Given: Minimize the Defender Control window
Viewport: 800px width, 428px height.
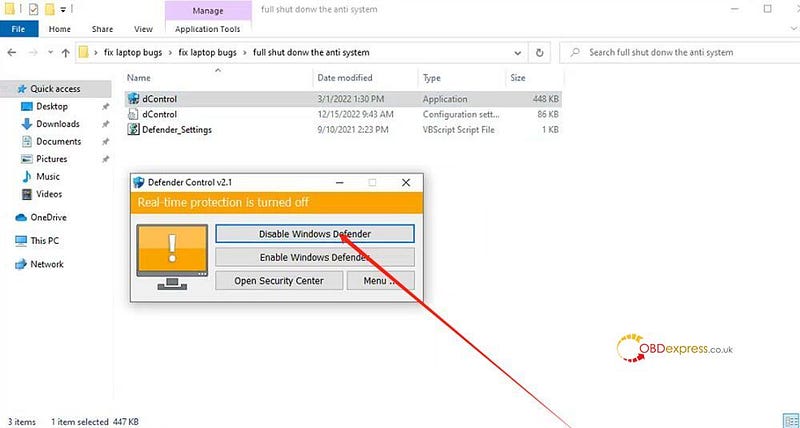Looking at the screenshot, I should (339, 182).
